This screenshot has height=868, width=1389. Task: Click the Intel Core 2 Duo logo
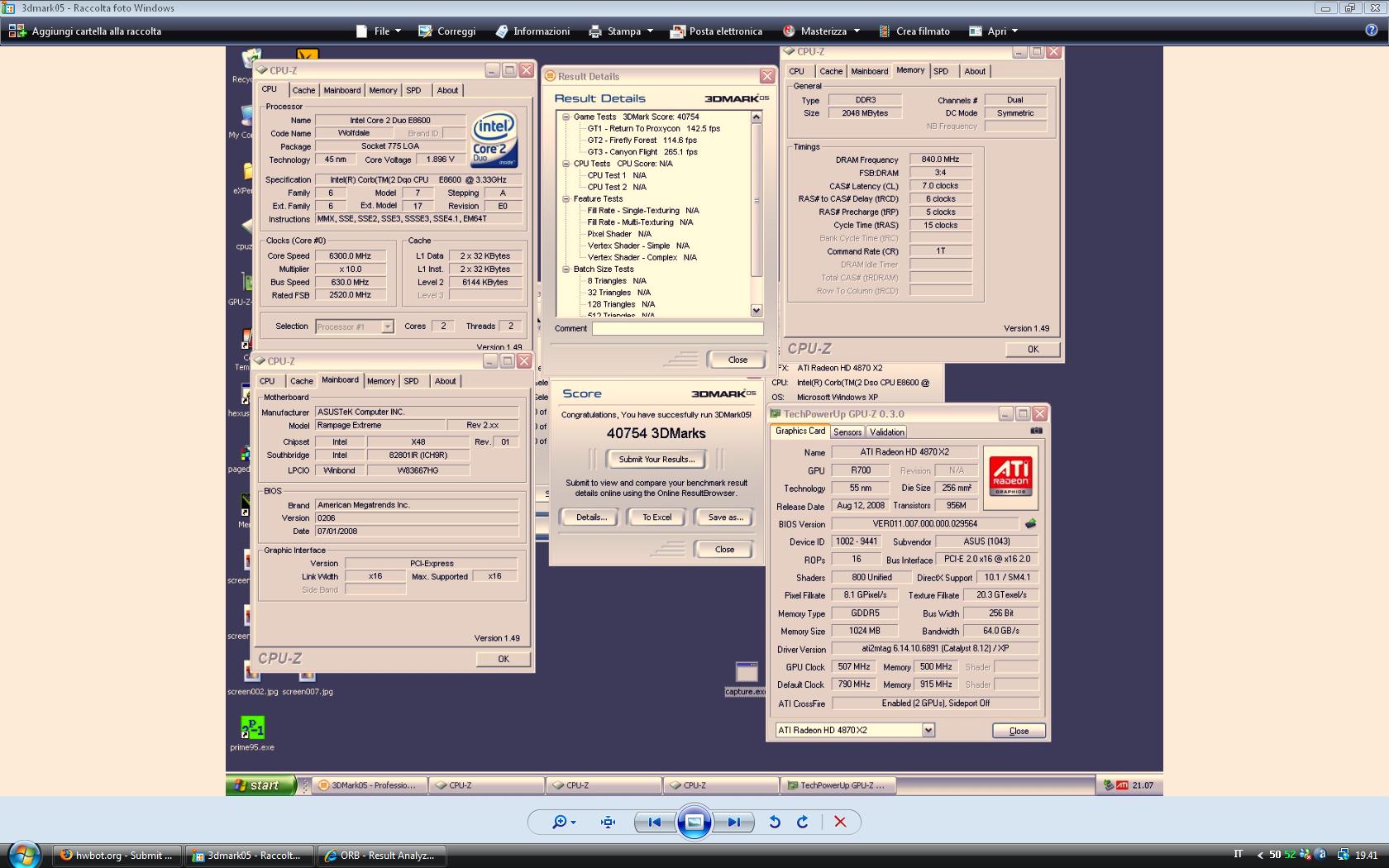pos(494,140)
